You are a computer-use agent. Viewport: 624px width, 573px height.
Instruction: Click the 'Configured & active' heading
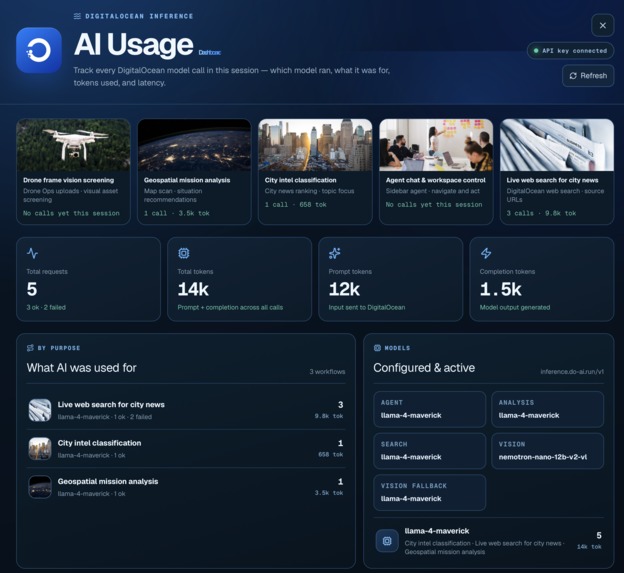[x=424, y=368]
